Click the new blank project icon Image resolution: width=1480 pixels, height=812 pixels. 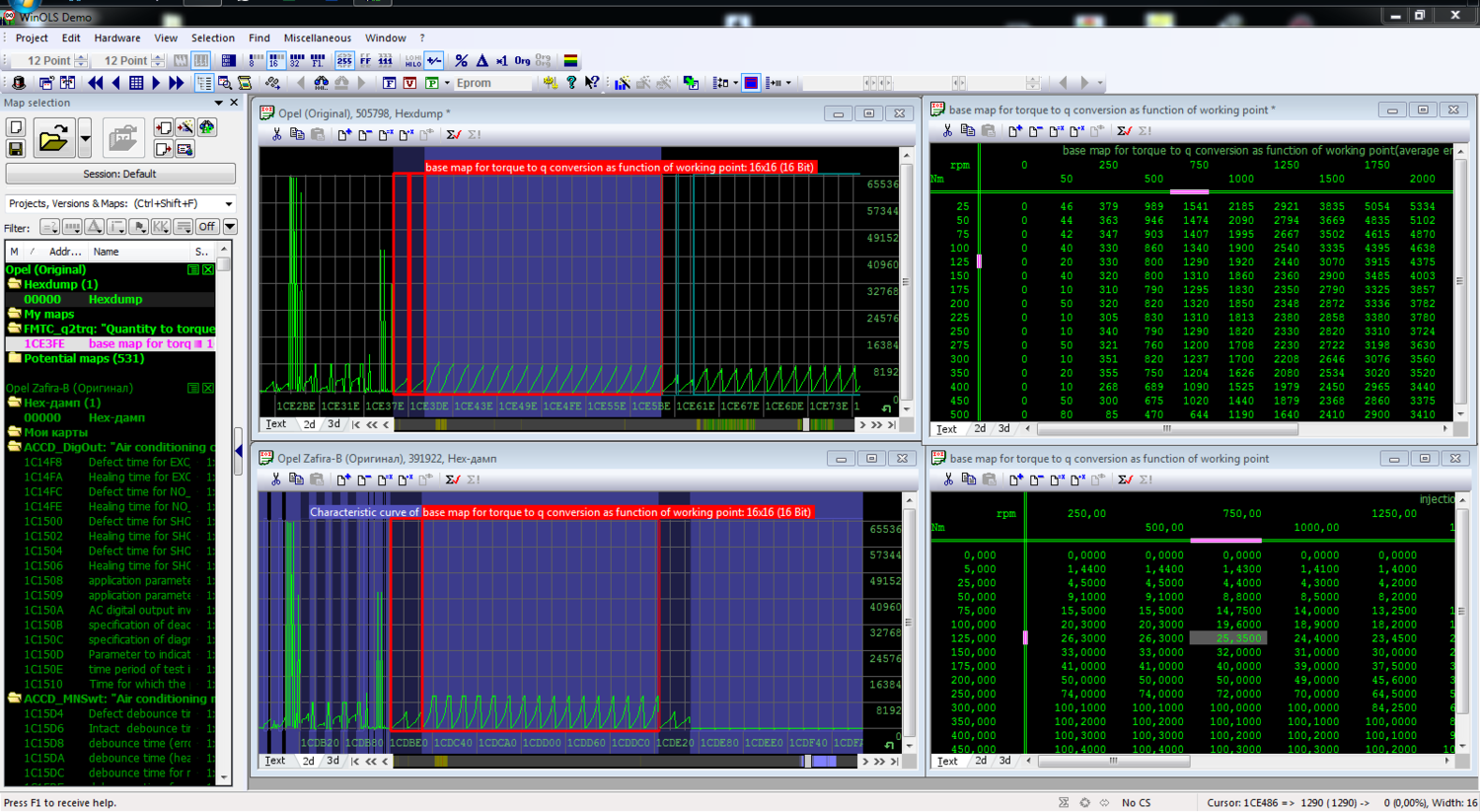tap(16, 127)
